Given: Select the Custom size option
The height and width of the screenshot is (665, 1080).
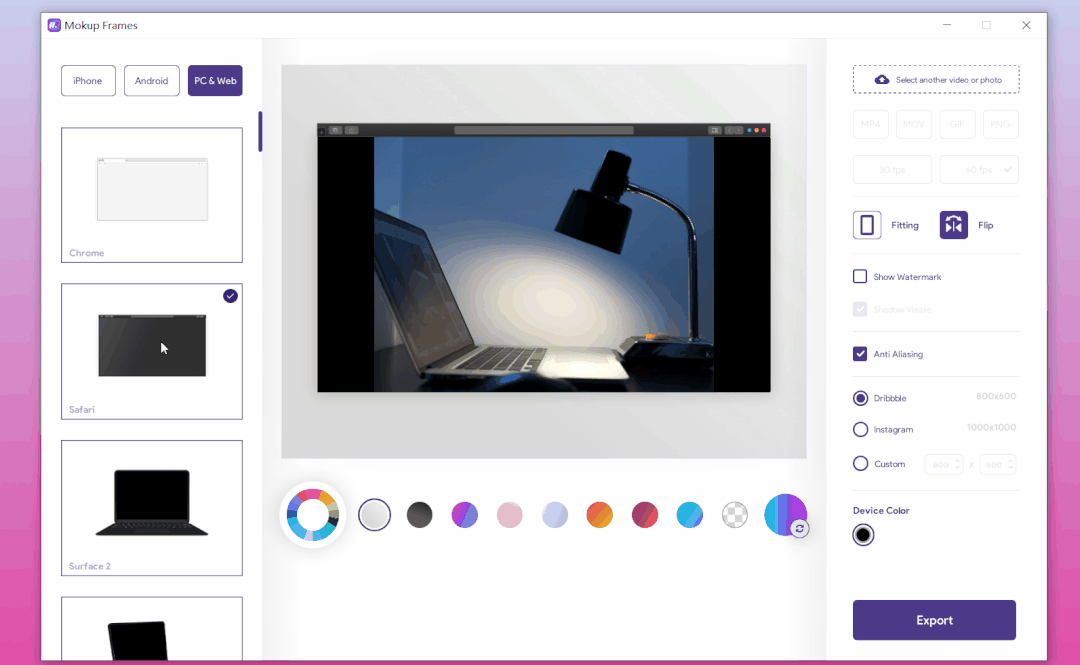Looking at the screenshot, I should pos(860,464).
